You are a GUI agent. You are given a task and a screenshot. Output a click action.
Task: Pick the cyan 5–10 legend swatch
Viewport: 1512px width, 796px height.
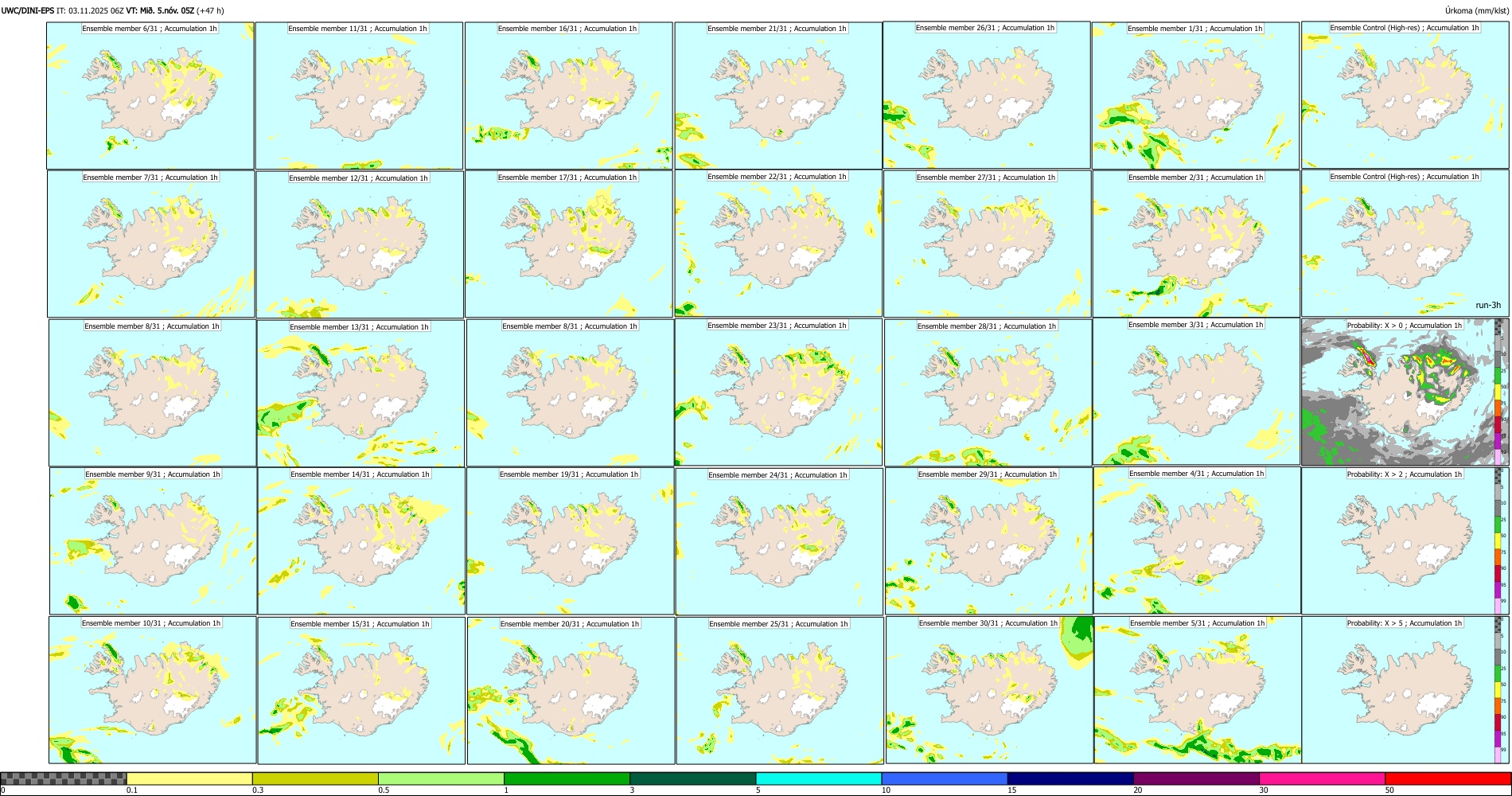pyautogui.click(x=819, y=778)
